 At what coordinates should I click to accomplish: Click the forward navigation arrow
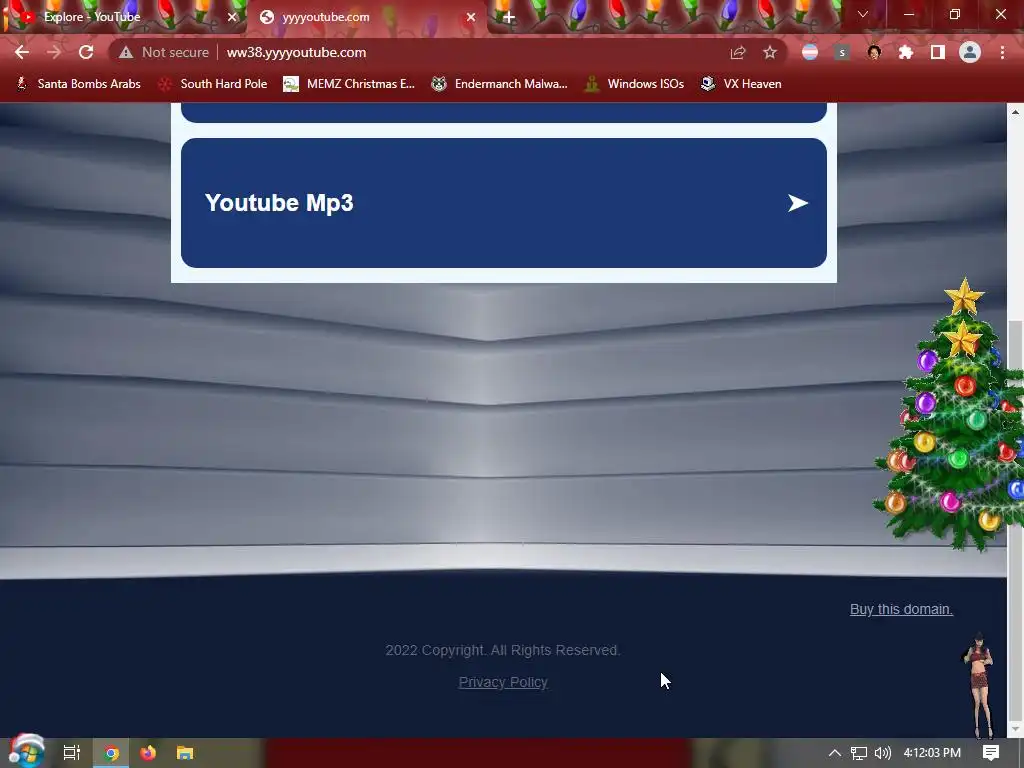[x=54, y=52]
